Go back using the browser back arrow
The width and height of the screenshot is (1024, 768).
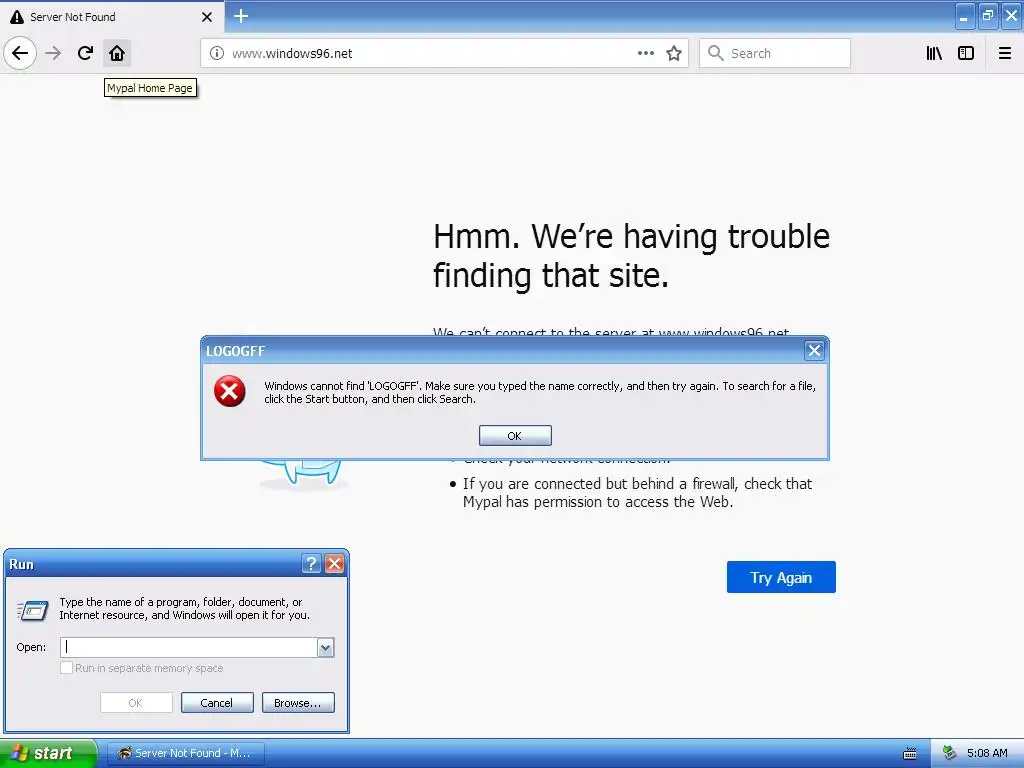point(20,53)
